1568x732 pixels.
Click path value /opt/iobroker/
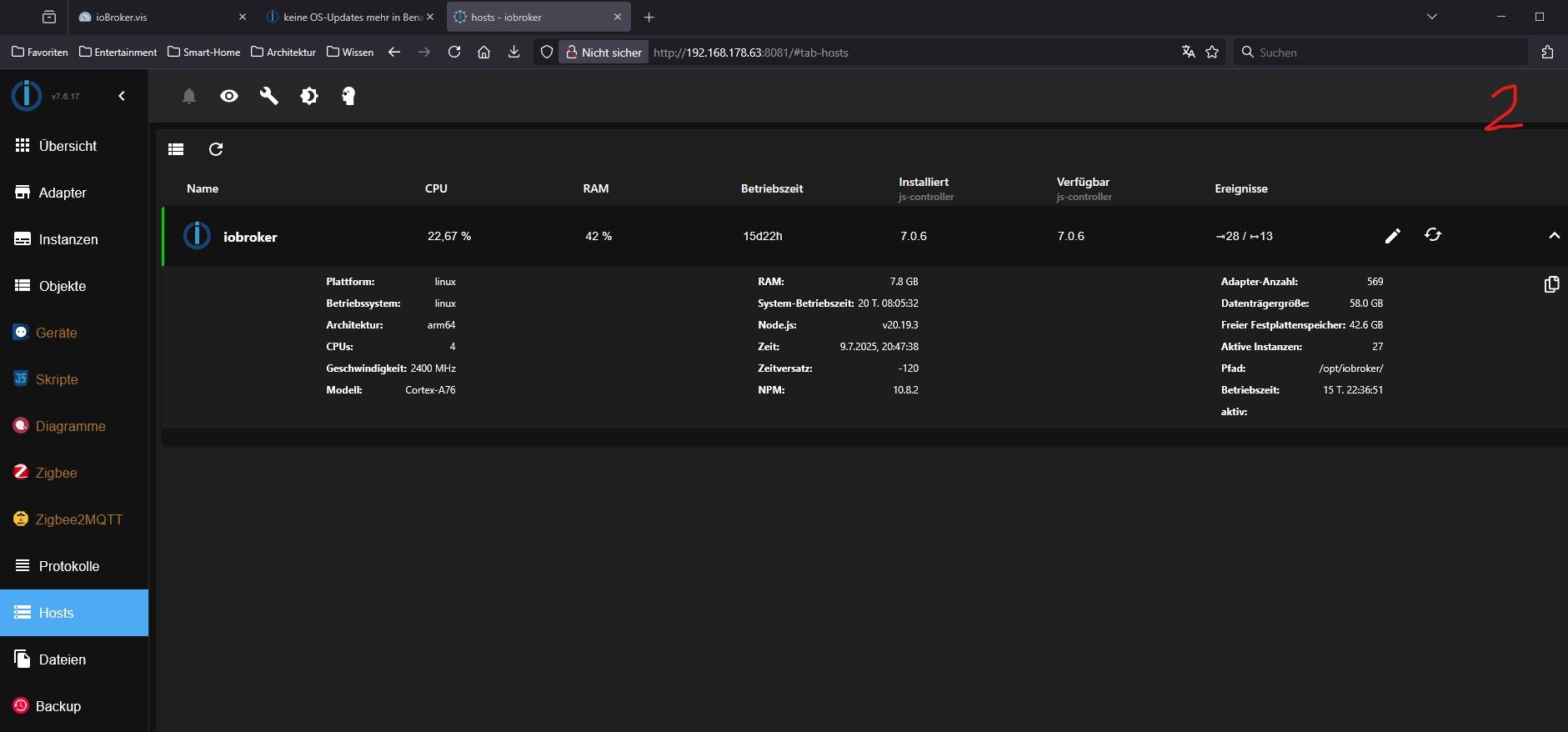click(1351, 369)
